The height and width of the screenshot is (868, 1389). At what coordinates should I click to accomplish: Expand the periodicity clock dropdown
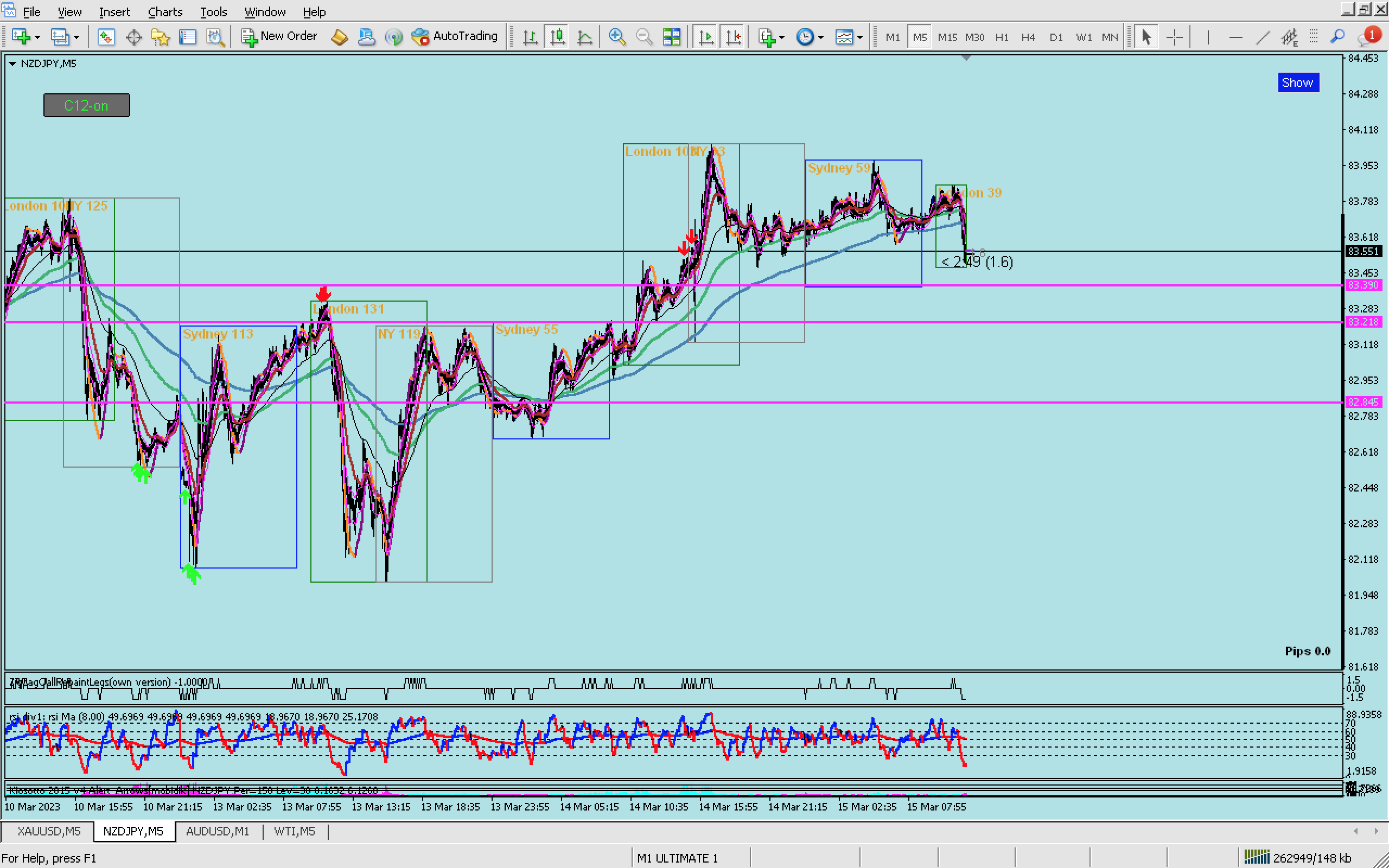tap(821, 38)
